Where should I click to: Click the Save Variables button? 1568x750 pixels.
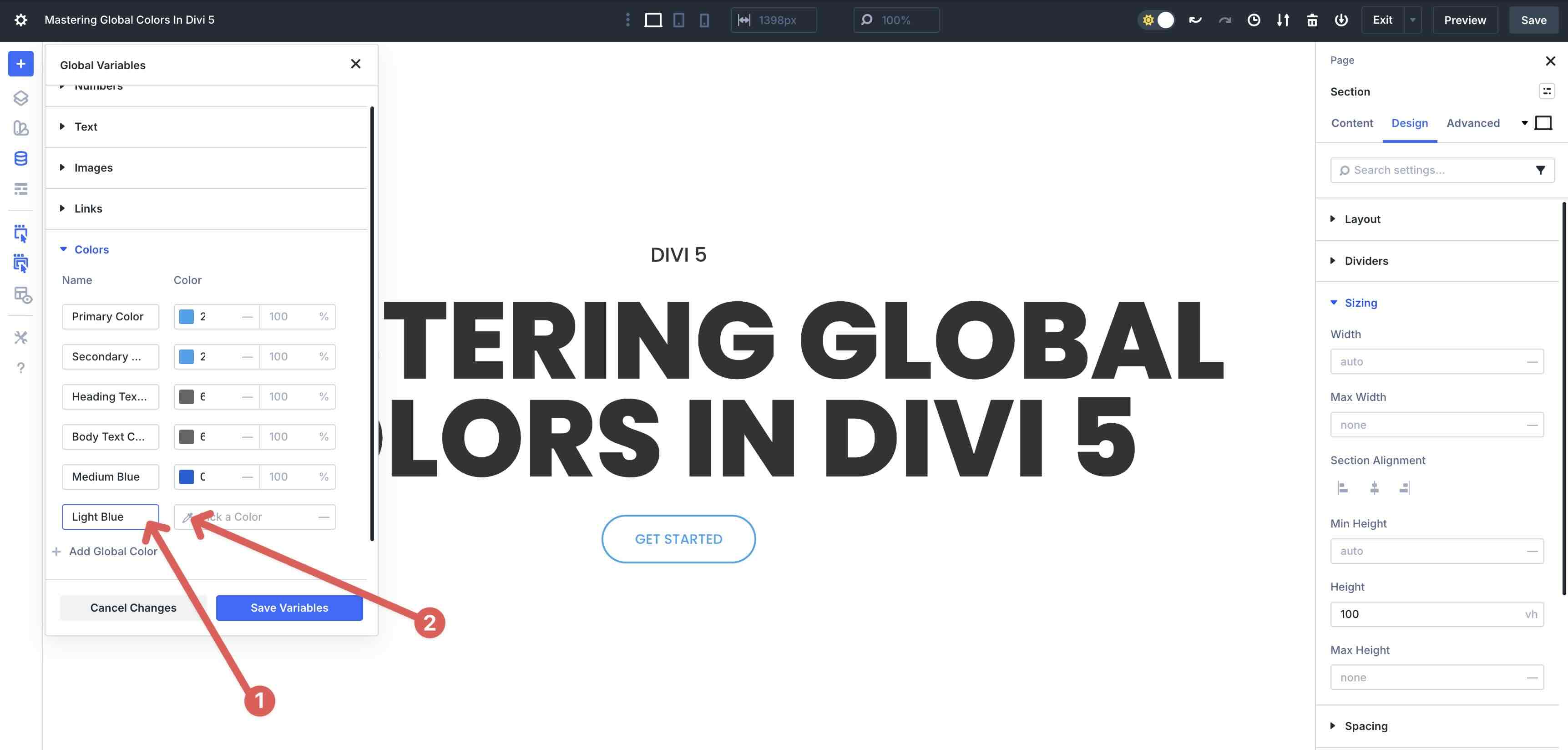[x=289, y=608]
